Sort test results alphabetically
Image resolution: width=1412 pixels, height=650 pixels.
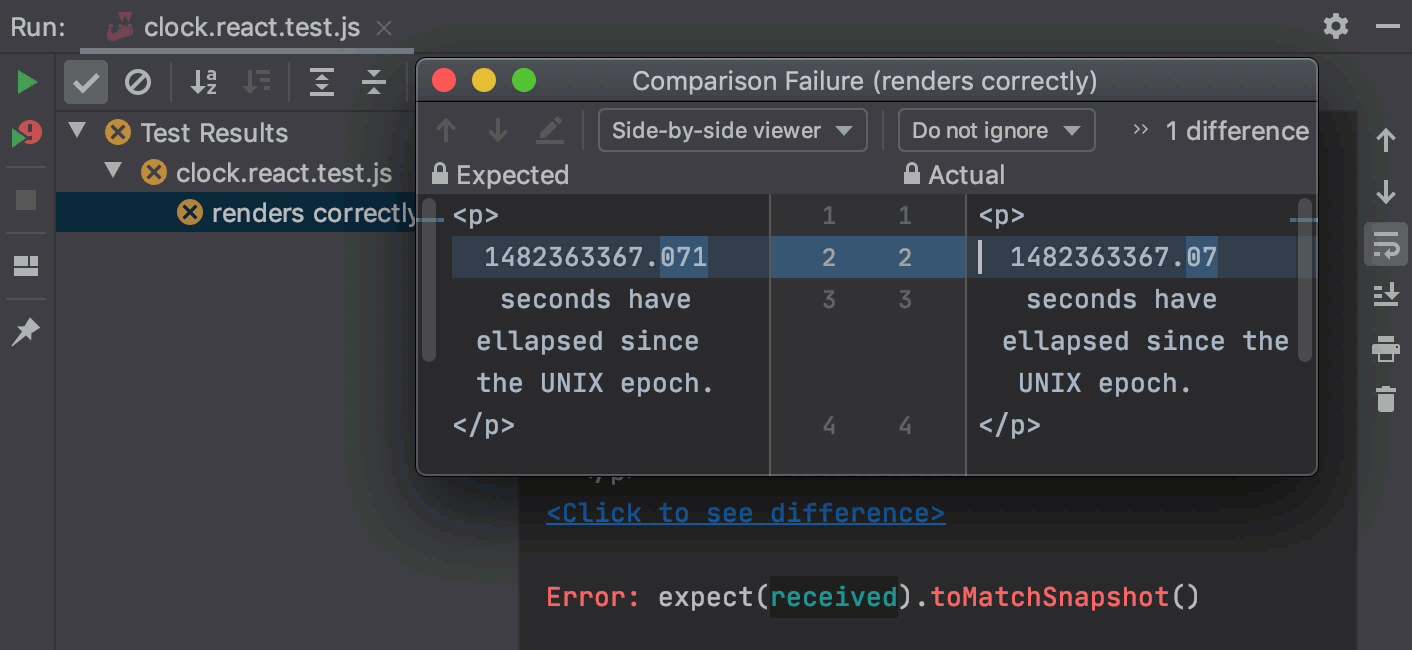point(204,82)
